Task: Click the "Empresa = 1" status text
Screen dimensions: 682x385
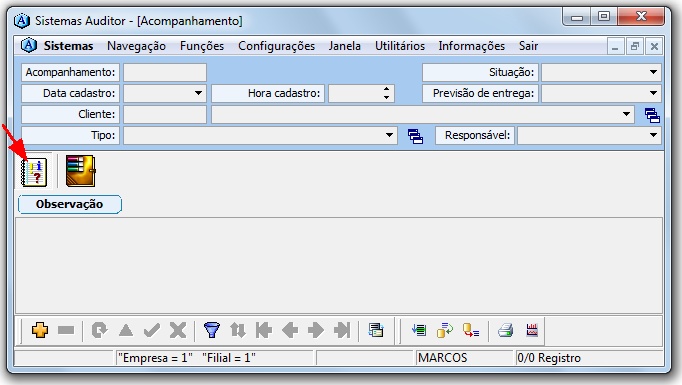Action: pyautogui.click(x=155, y=358)
